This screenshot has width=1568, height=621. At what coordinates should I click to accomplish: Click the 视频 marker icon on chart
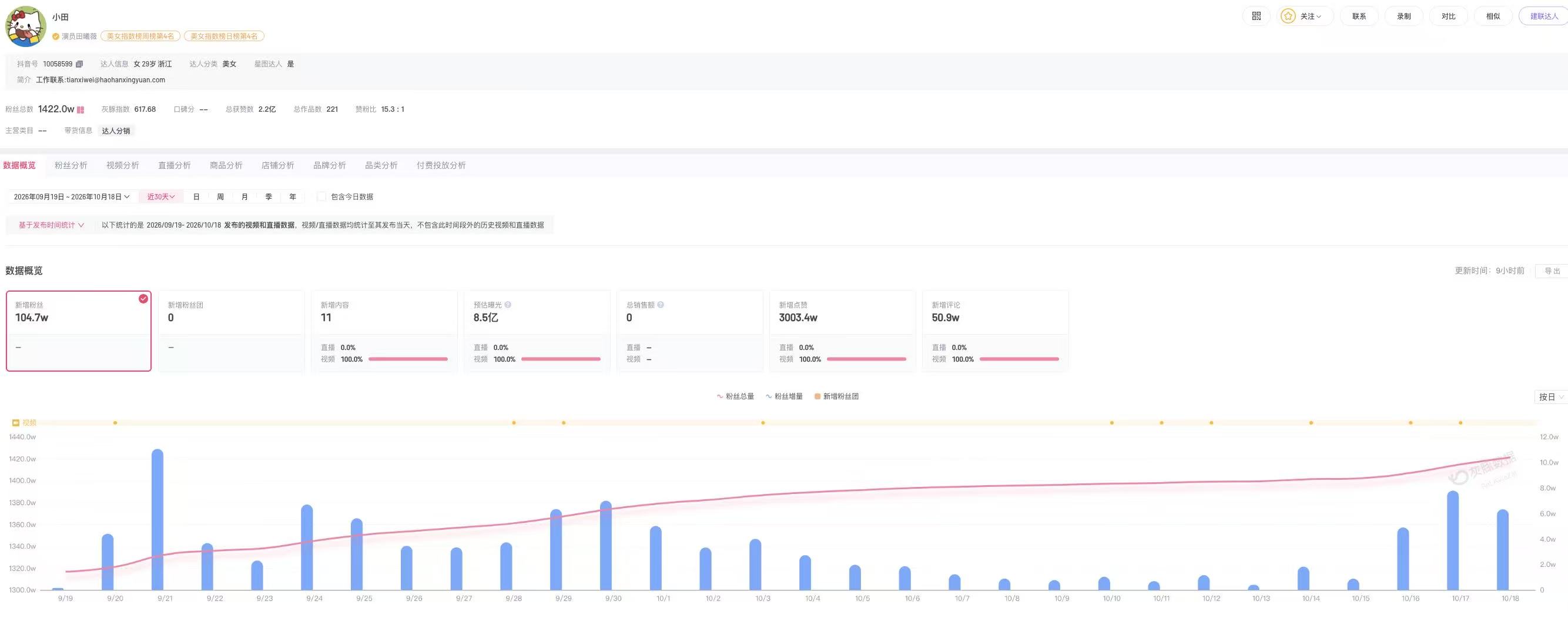[16, 422]
